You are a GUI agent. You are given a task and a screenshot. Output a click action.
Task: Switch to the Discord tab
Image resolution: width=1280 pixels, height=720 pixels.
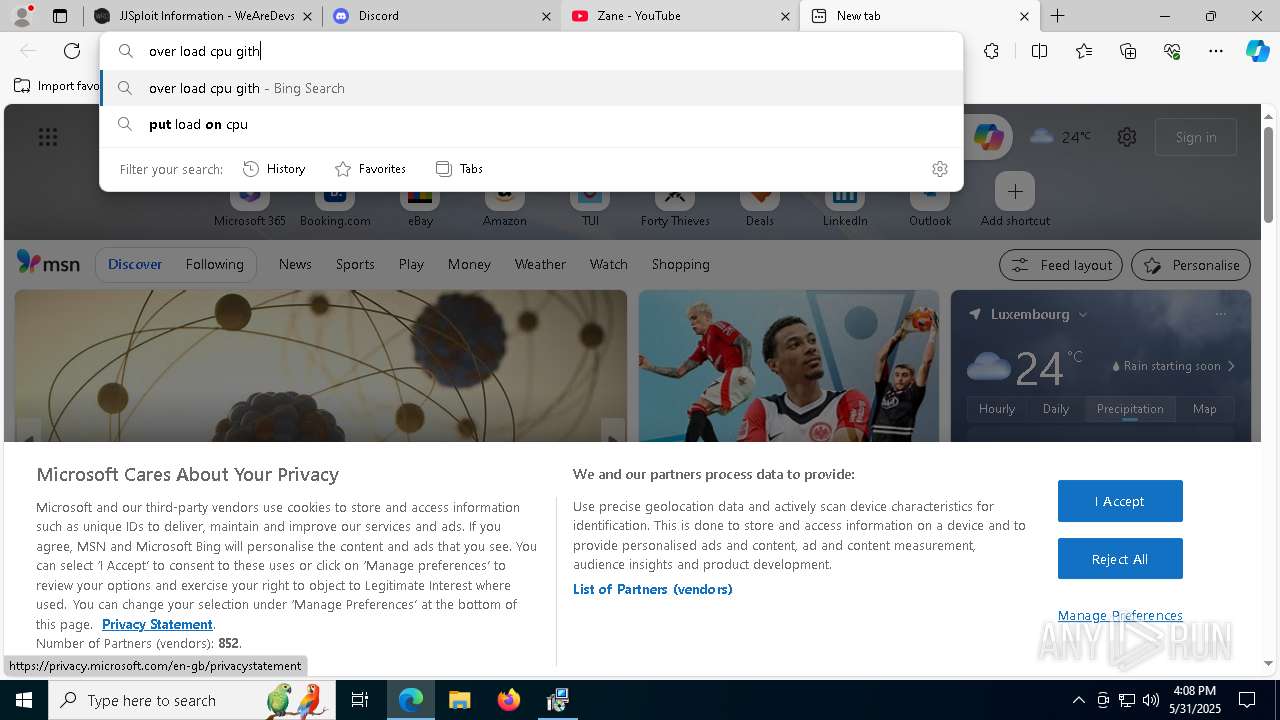coord(441,16)
